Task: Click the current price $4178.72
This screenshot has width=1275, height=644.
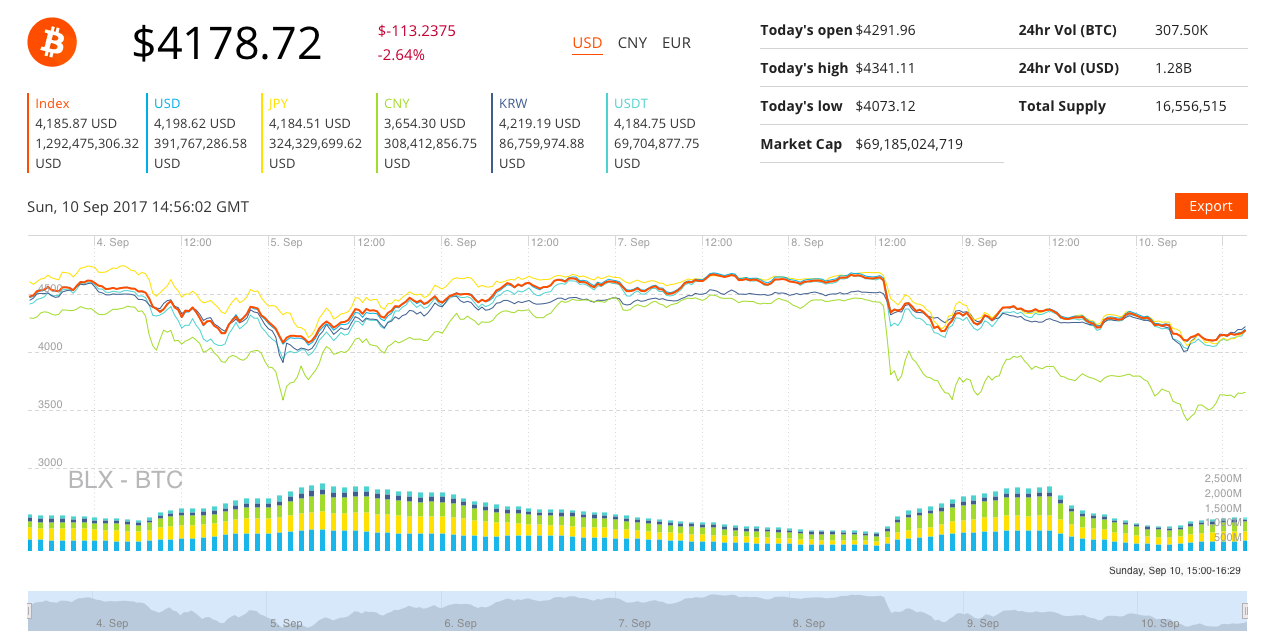Action: (x=227, y=43)
